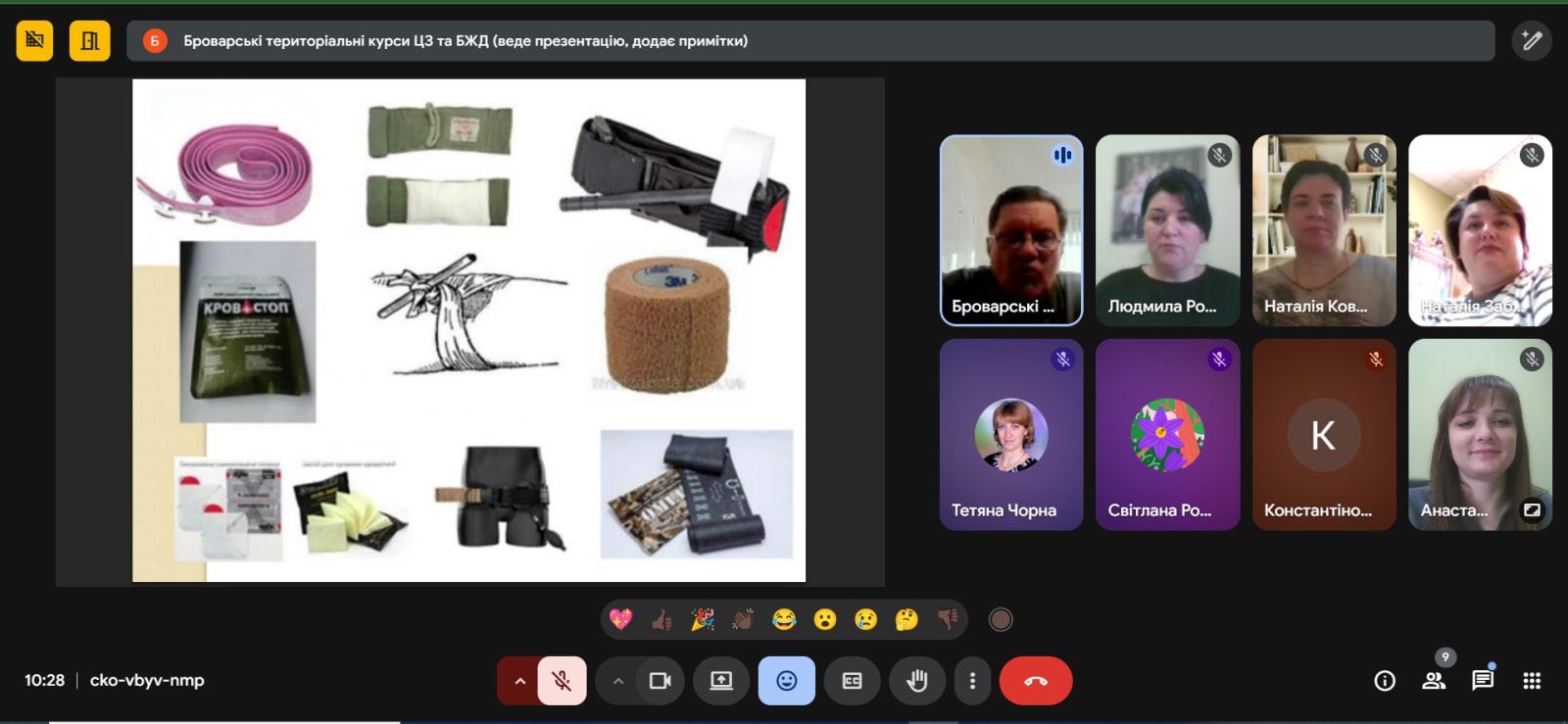Send the sparkling heart reaction

coord(620,619)
